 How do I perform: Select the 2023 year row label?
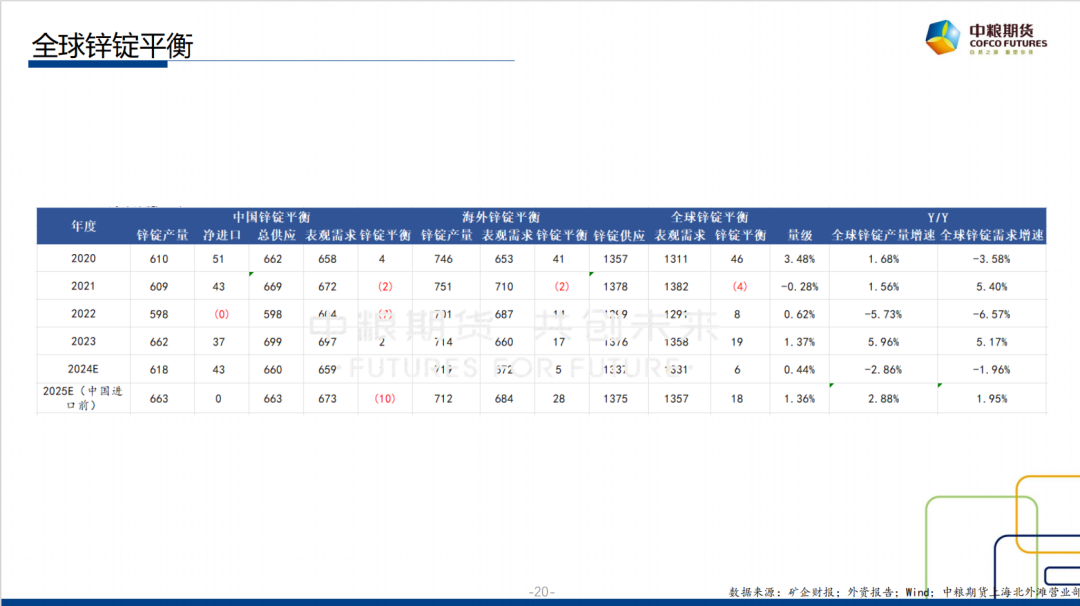click(x=83, y=341)
